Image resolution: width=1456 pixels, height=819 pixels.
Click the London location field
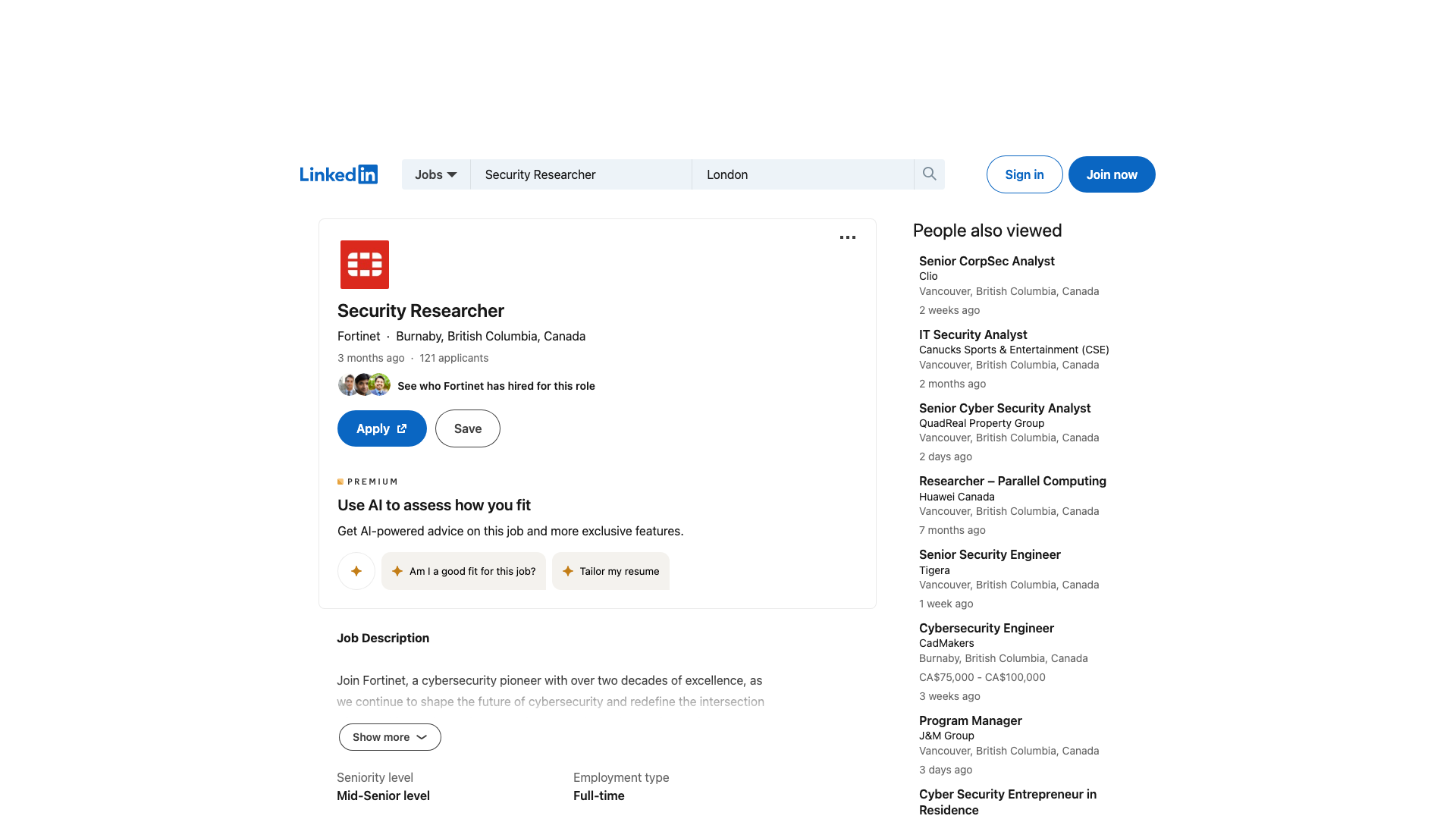pos(802,174)
